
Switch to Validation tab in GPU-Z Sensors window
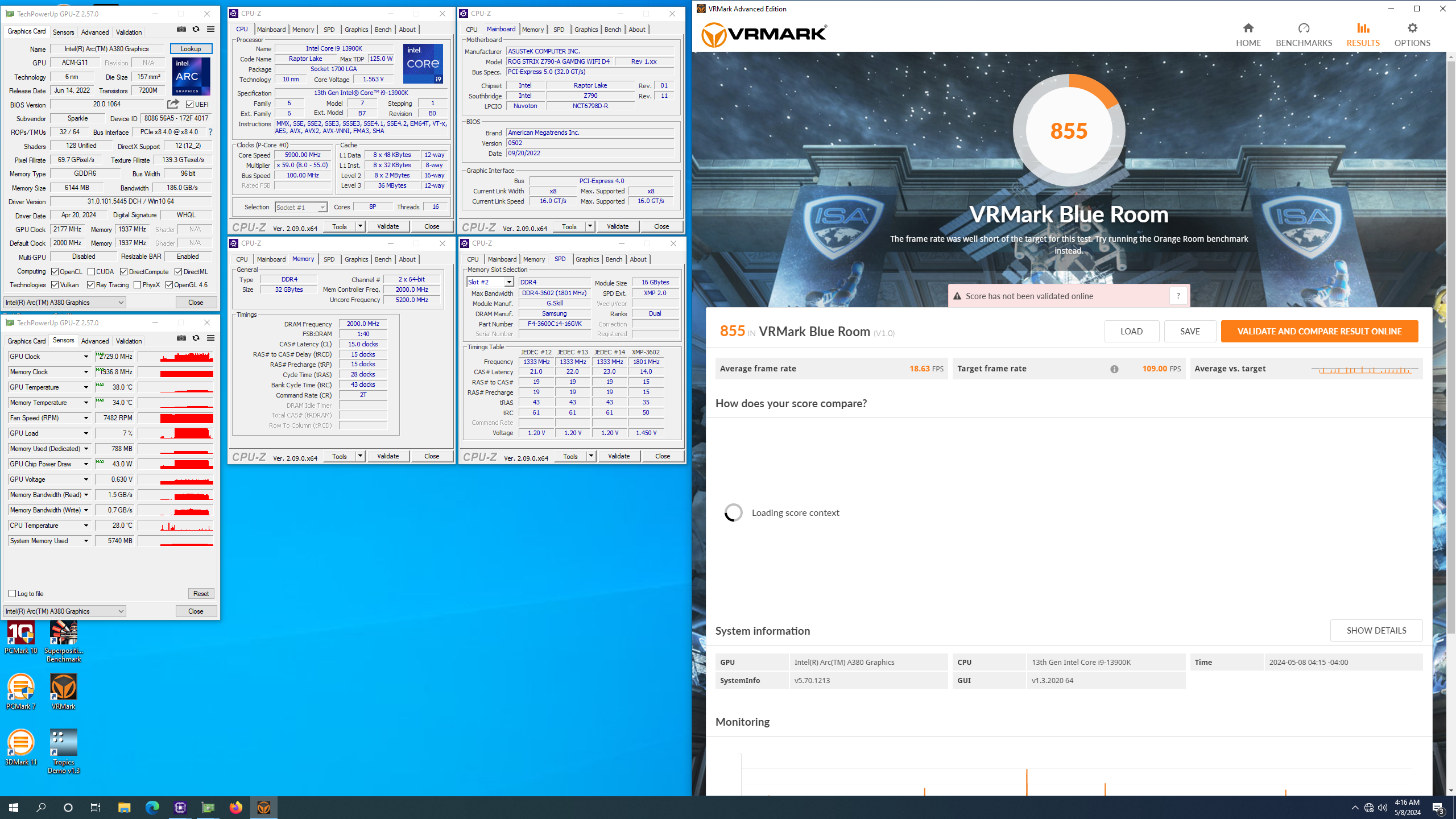point(129,341)
